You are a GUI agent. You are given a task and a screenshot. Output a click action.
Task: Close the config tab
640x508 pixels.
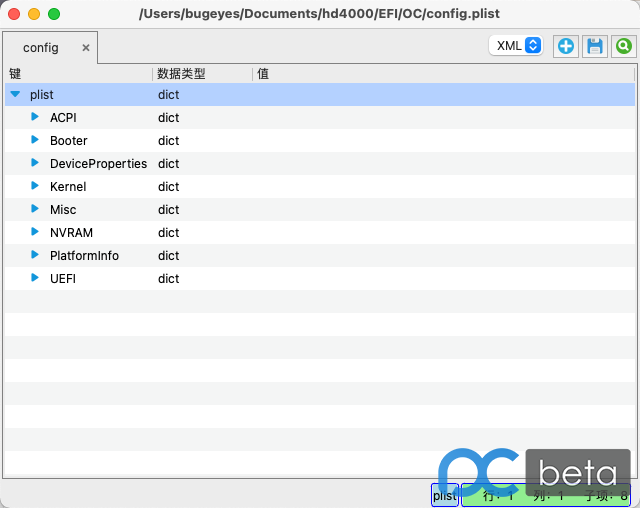[x=86, y=48]
